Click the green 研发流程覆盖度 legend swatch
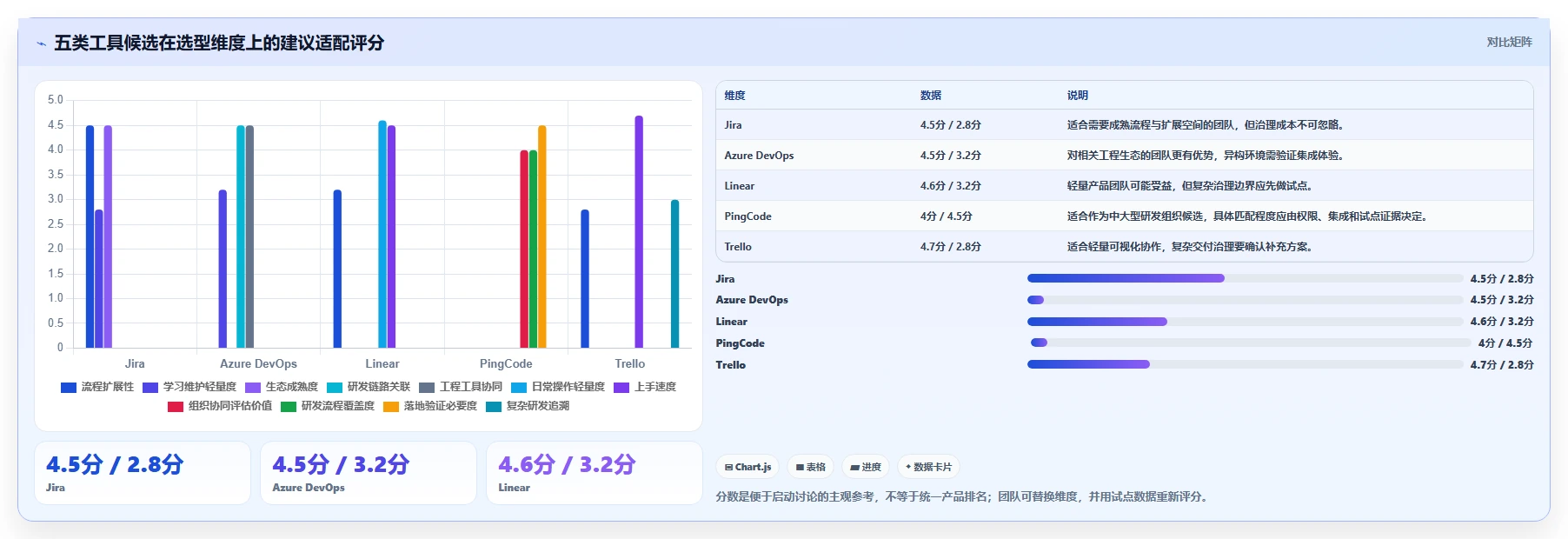This screenshot has height=539, width=1568. pyautogui.click(x=289, y=406)
